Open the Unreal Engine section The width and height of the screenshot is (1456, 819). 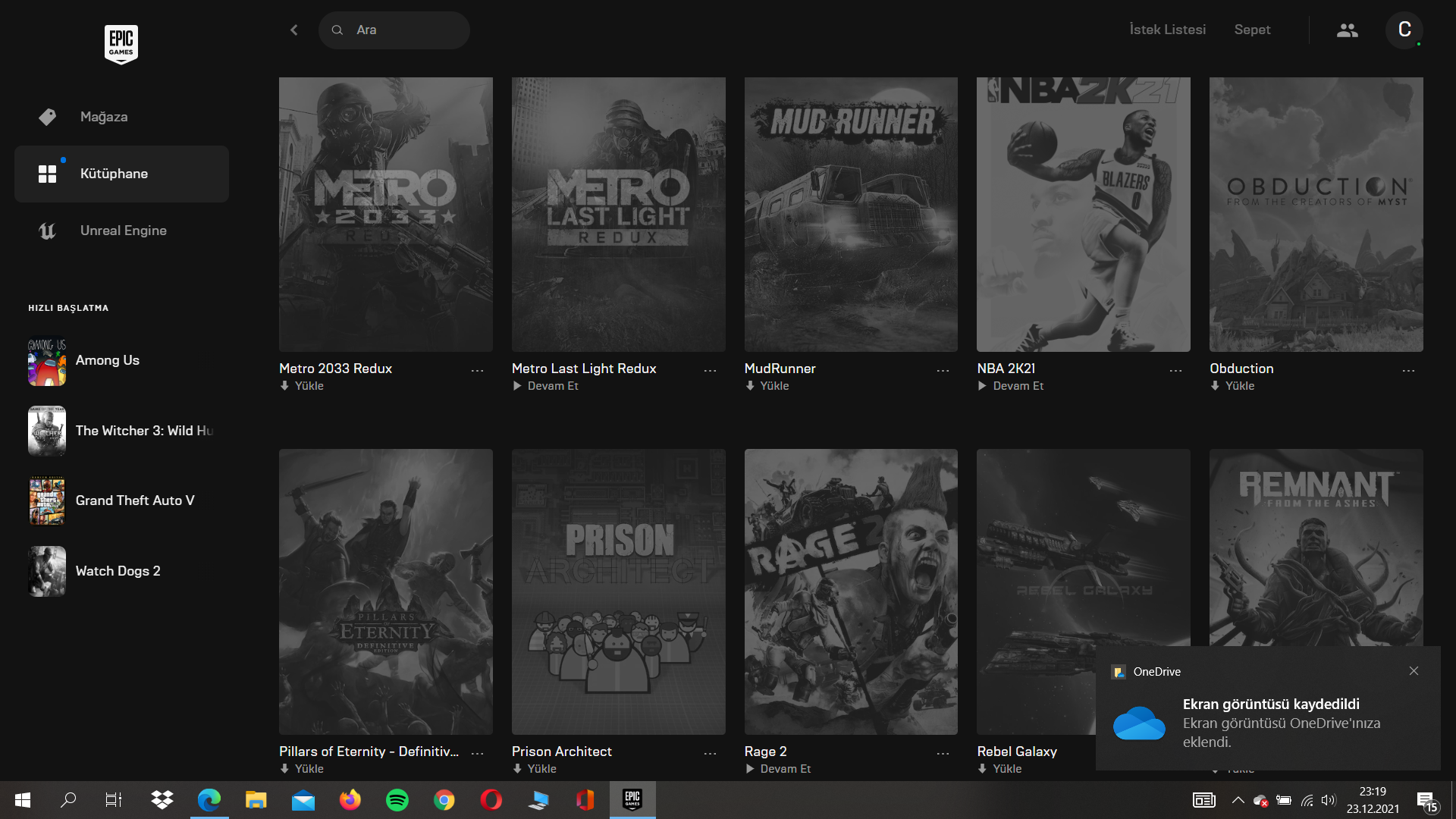pos(122,231)
